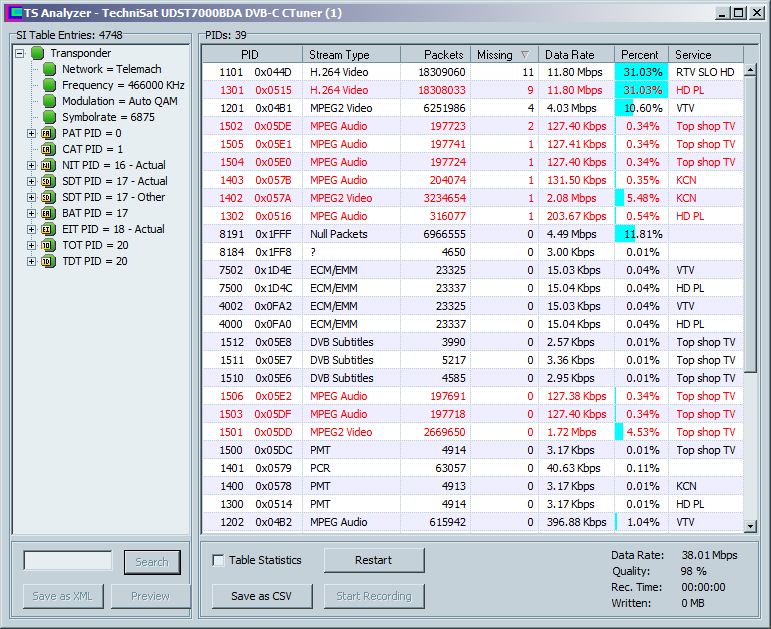
Task: Click the Transponder green node icon
Action: point(37,53)
